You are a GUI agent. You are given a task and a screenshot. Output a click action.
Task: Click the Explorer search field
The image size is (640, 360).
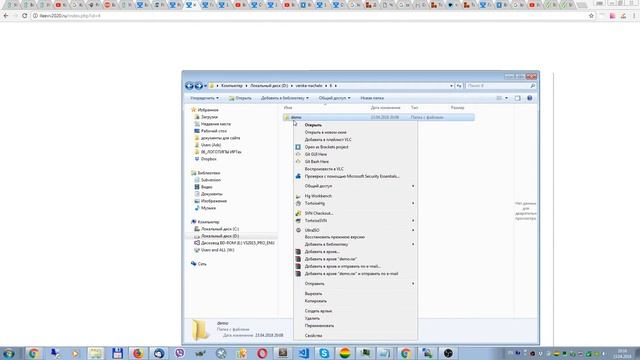coord(501,86)
